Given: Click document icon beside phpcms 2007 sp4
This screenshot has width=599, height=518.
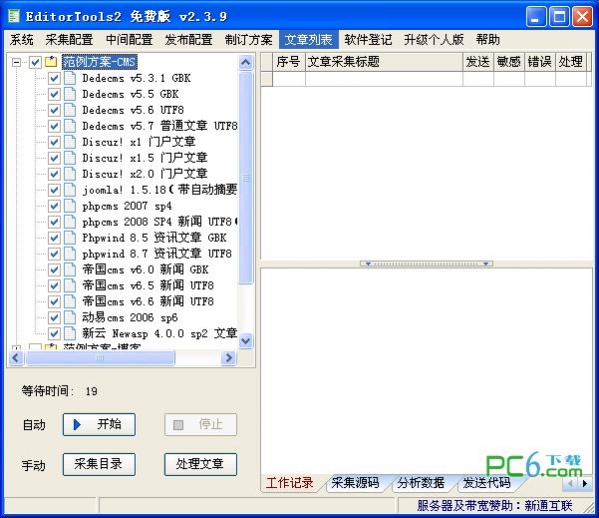Looking at the screenshot, I should [70, 206].
